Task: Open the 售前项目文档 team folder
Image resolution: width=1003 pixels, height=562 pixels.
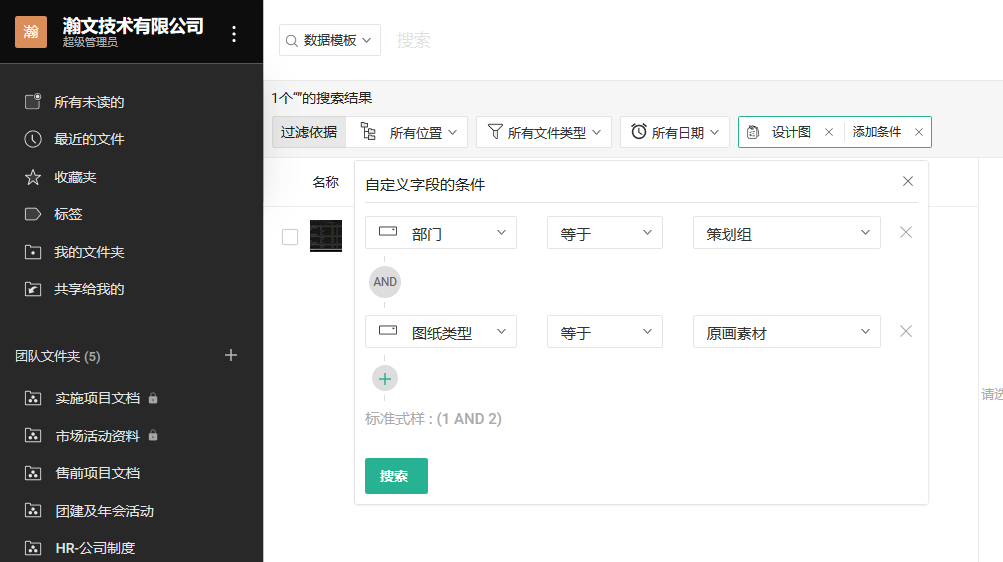Action: (97, 473)
